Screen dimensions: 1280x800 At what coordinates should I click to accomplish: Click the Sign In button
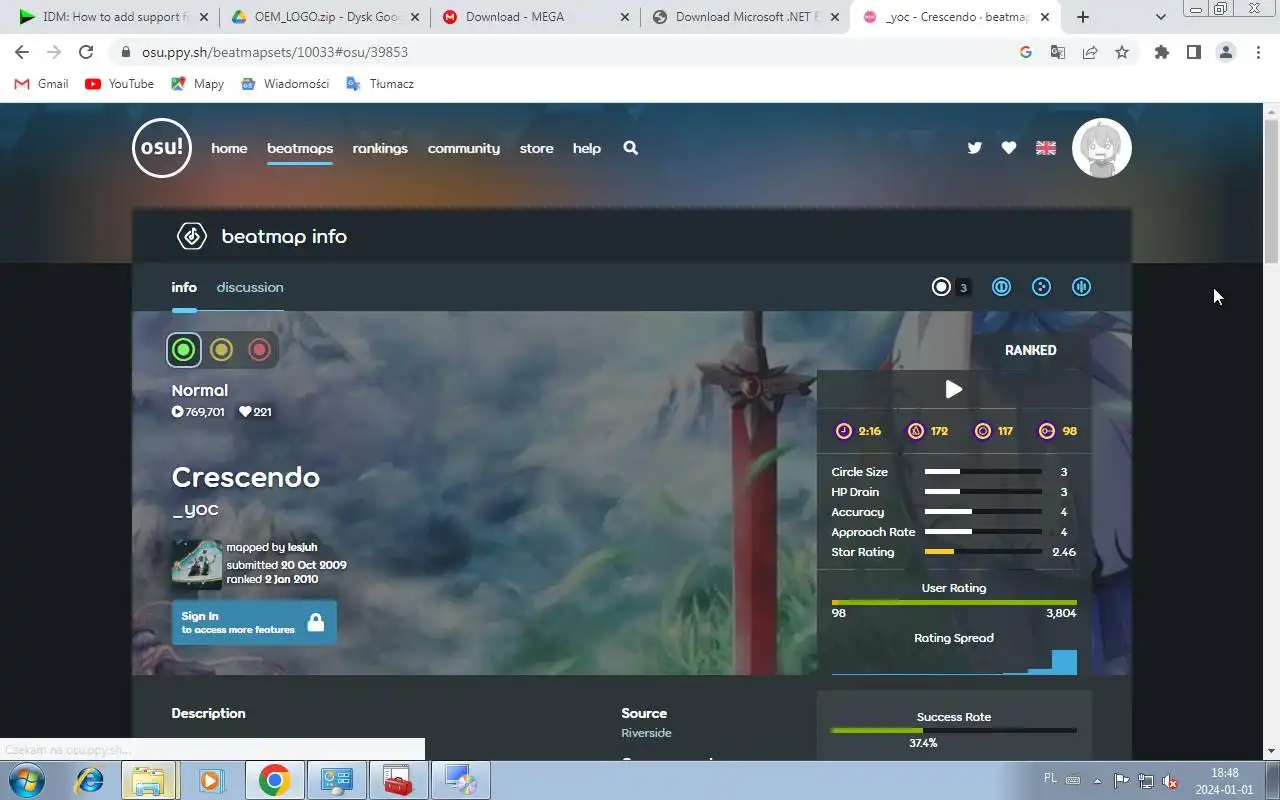click(x=254, y=622)
